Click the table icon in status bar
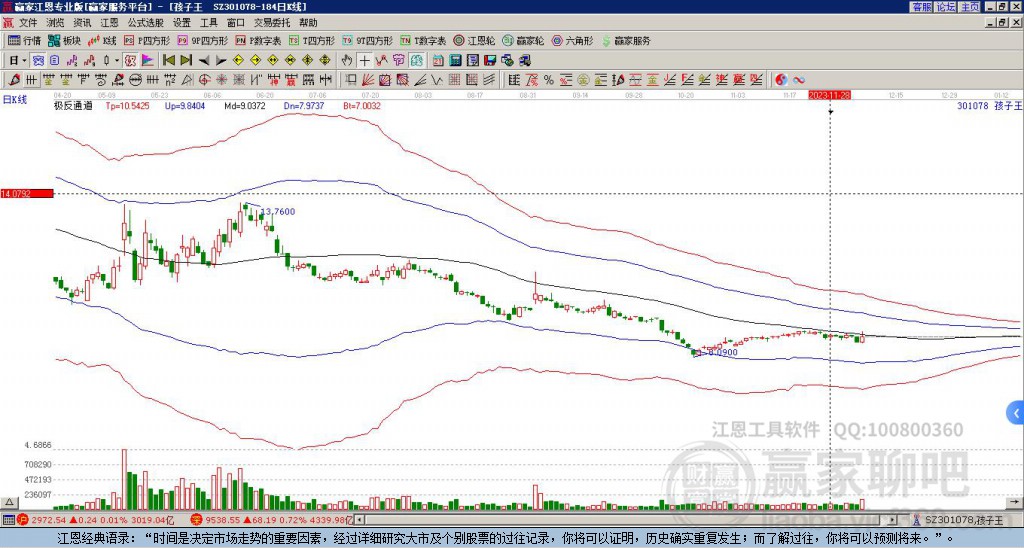Screen dimensions: 1024x548 tap(8, 520)
